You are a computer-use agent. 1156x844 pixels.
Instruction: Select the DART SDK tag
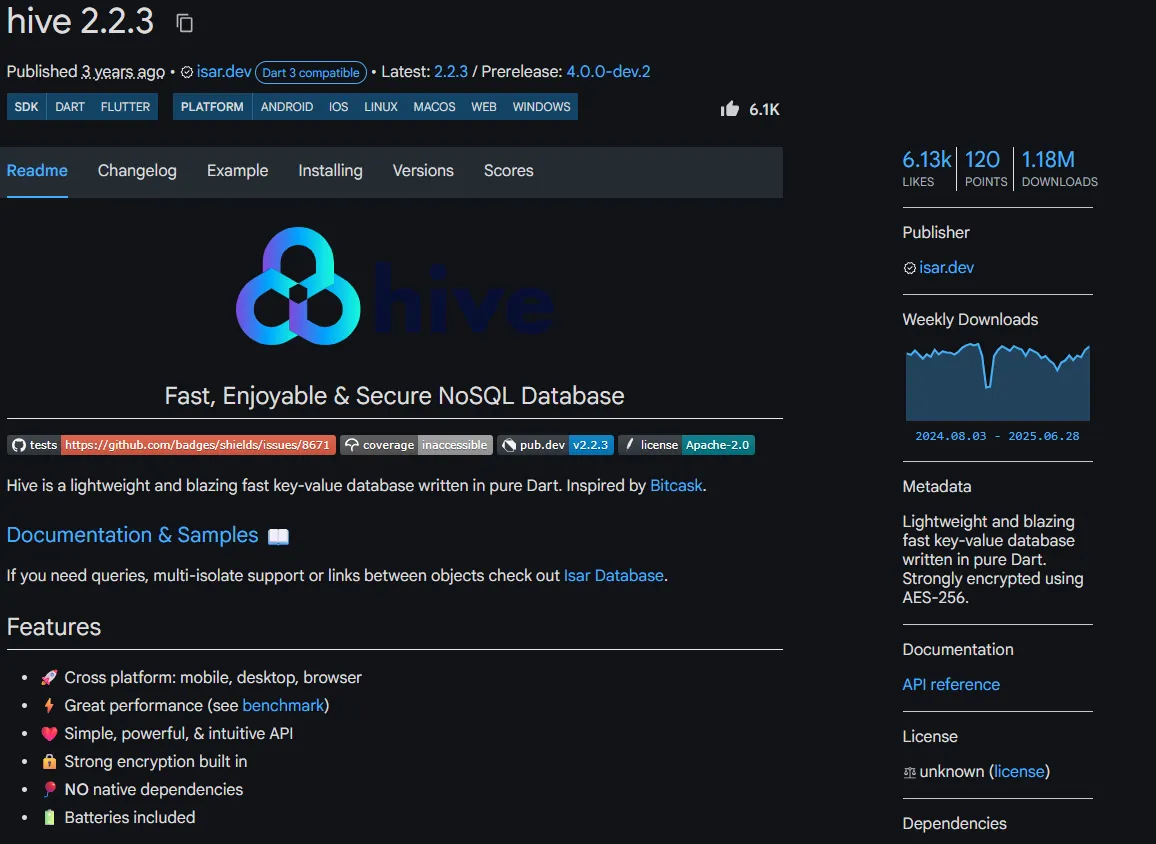(x=70, y=107)
